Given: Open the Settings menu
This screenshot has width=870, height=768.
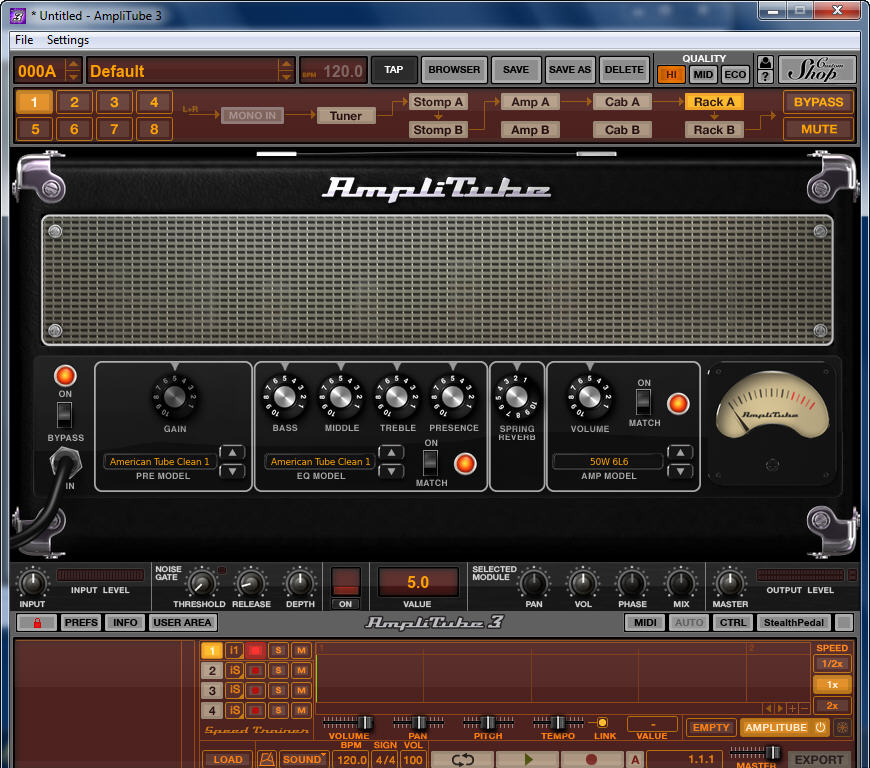Looking at the screenshot, I should coord(68,40).
